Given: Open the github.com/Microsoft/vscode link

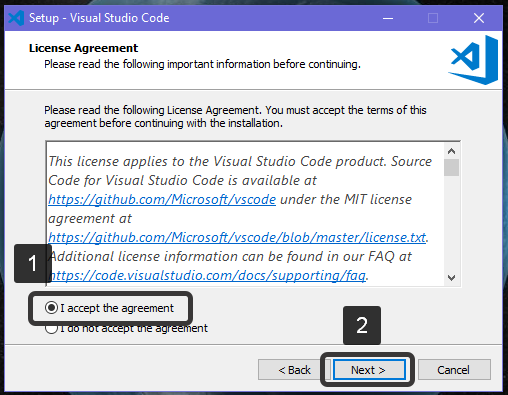Looking at the screenshot, I should tap(162, 199).
